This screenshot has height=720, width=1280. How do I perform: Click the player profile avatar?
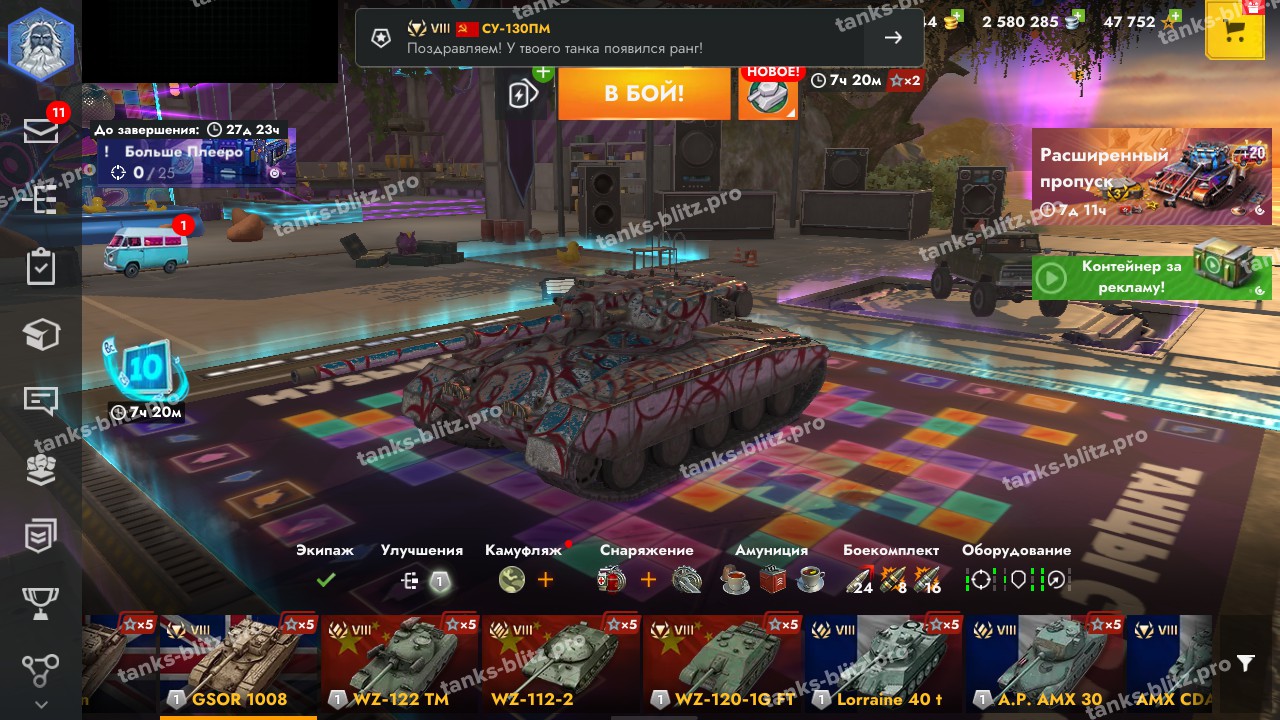[x=41, y=41]
